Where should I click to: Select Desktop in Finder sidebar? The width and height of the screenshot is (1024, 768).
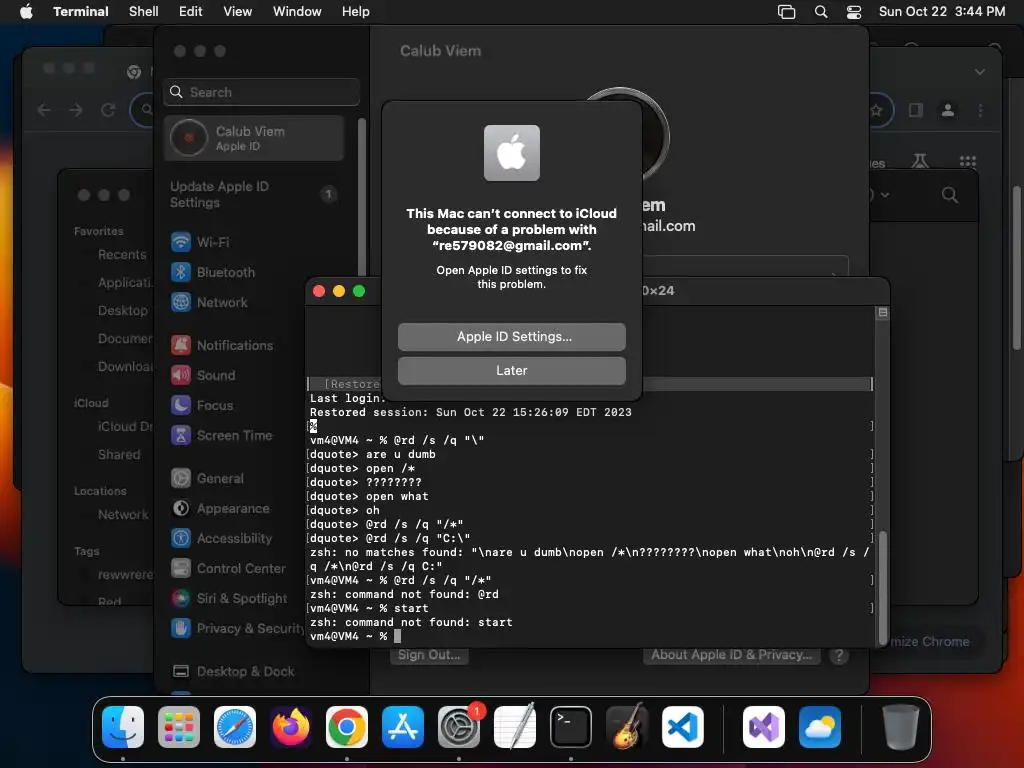(123, 311)
